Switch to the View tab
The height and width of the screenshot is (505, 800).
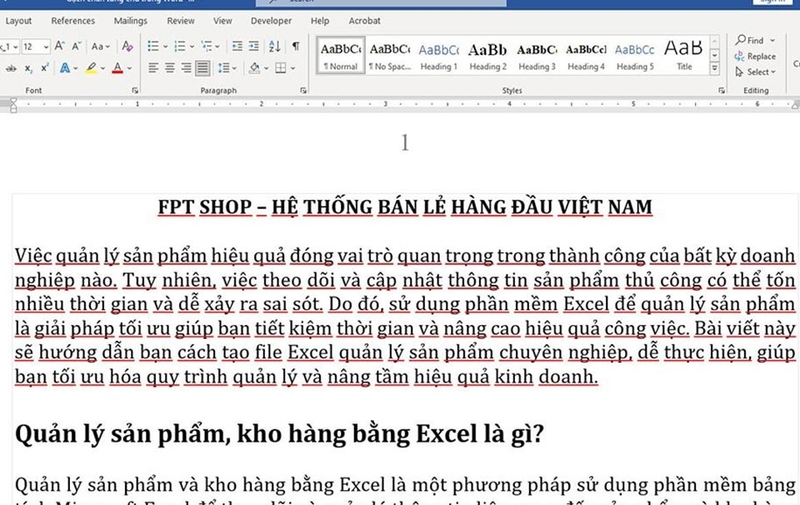point(222,21)
